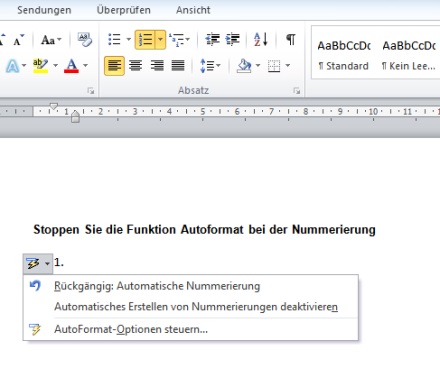Image resolution: width=440 pixels, height=387 pixels.
Task: Click the multilevel list icon
Action: (176, 40)
